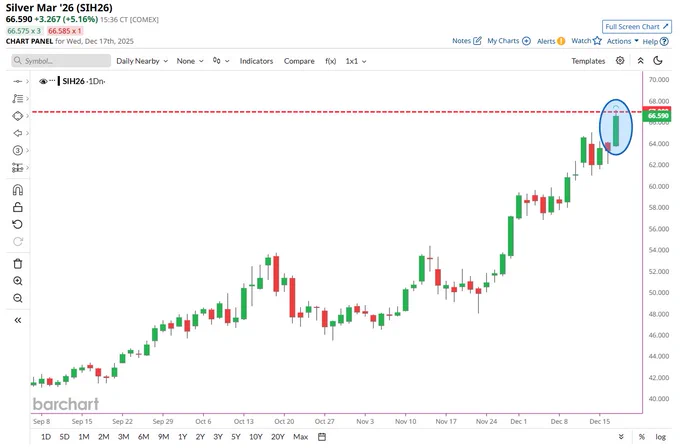Viewport: 680px width, 448px height.
Task: Set range to 5Y
Action: coord(235,437)
